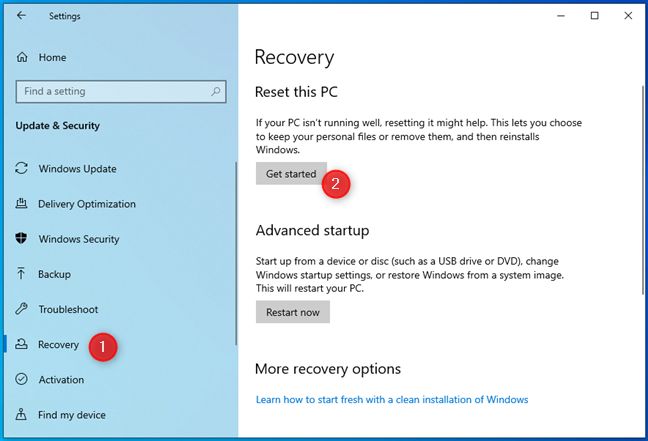648x441 pixels.
Task: Click the Restart now button
Action: (x=293, y=312)
